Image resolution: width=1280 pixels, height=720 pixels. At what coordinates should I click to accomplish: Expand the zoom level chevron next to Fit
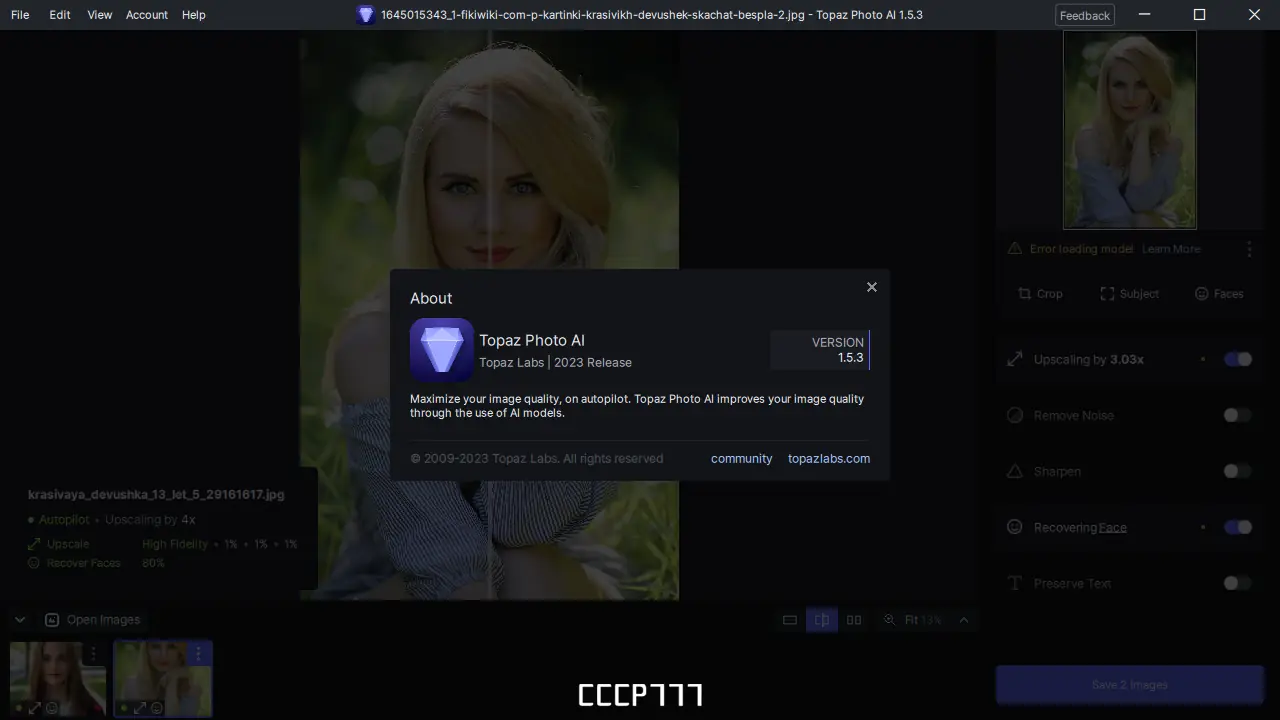tap(964, 620)
